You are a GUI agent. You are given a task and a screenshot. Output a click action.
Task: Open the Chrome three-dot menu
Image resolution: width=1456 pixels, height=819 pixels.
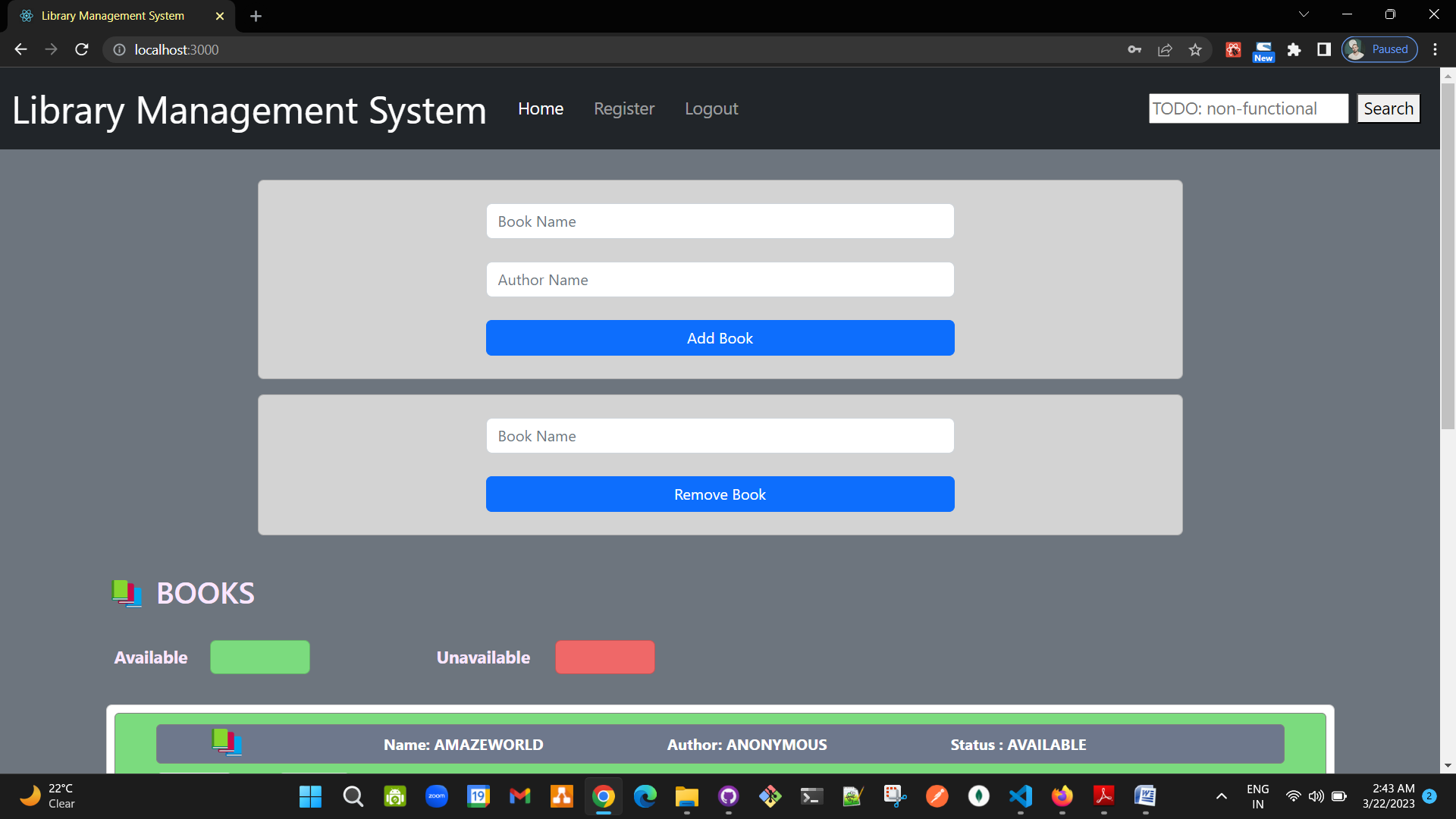(x=1436, y=49)
